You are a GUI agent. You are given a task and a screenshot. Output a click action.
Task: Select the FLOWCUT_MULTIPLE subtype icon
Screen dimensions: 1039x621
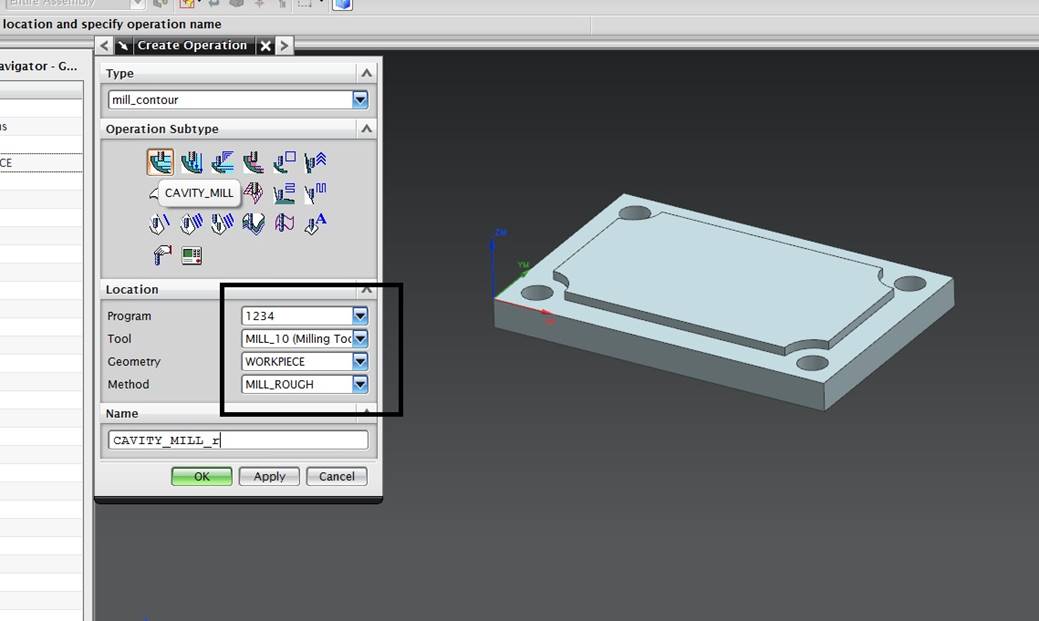(191, 223)
